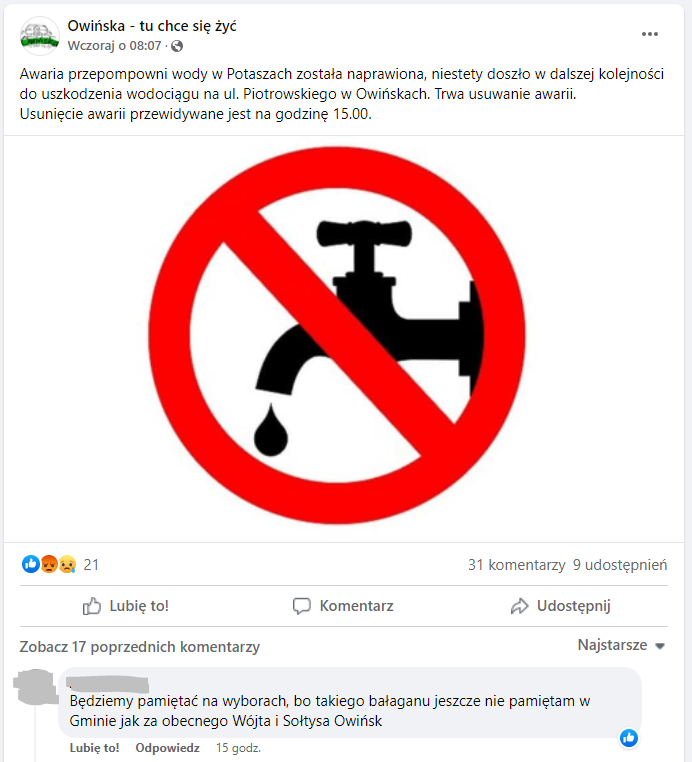The height and width of the screenshot is (762, 692).
Task: Share post via Udostępnij button
Action: tap(560, 606)
